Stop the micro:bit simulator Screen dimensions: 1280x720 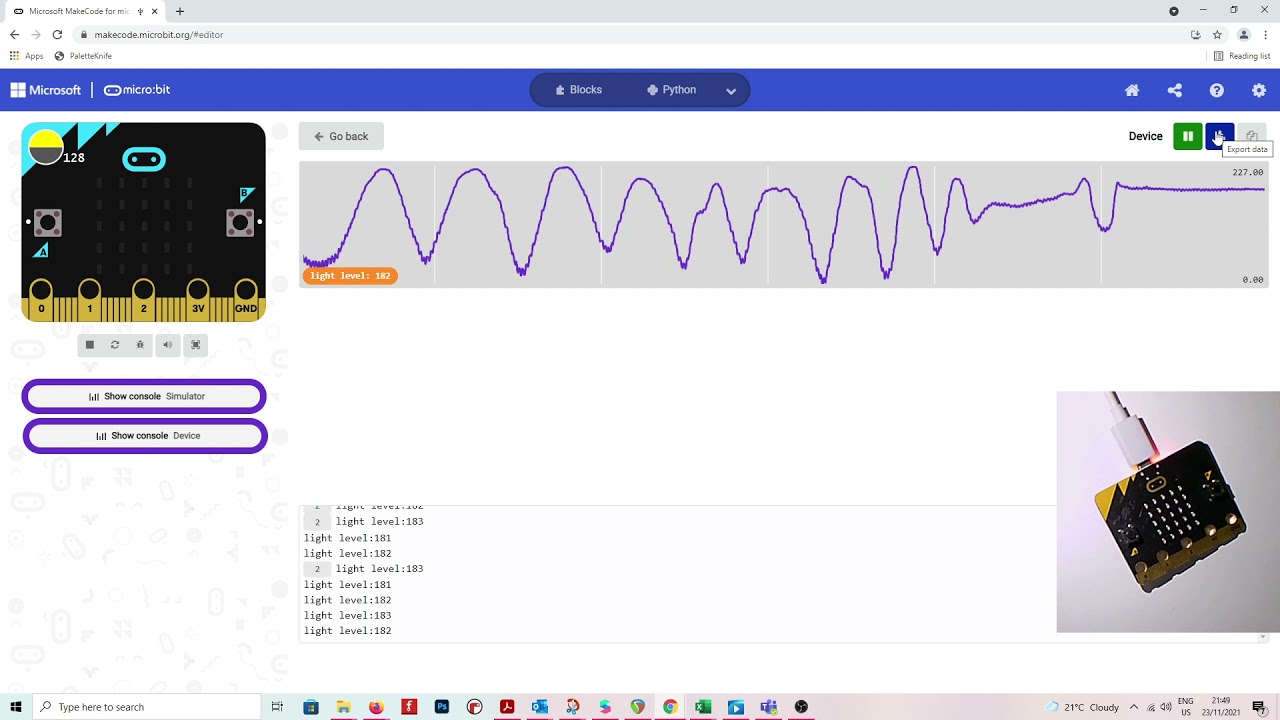[90, 345]
